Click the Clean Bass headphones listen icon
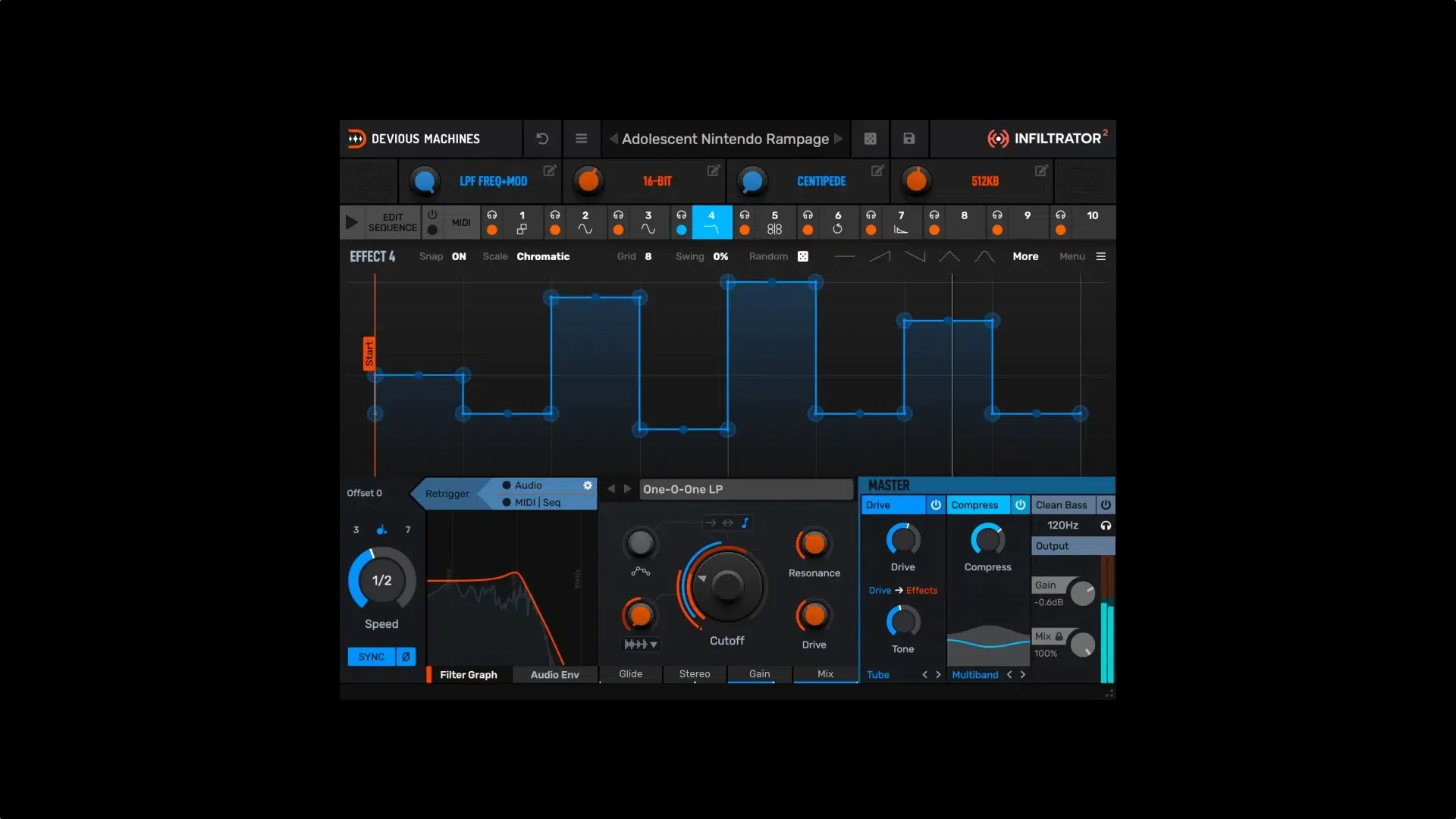 tap(1106, 526)
